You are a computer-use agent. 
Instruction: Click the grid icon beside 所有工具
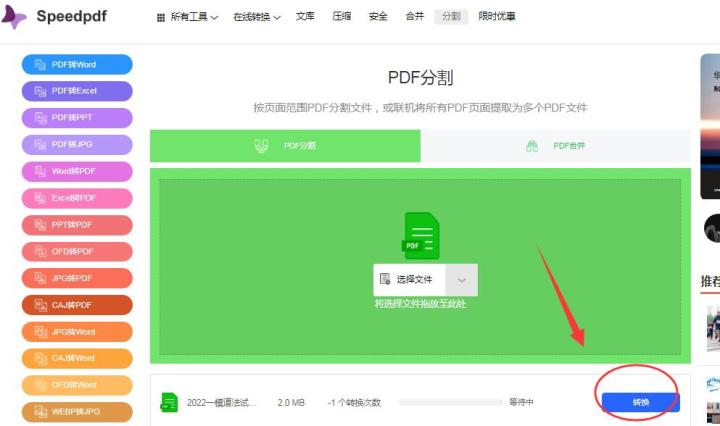click(161, 18)
